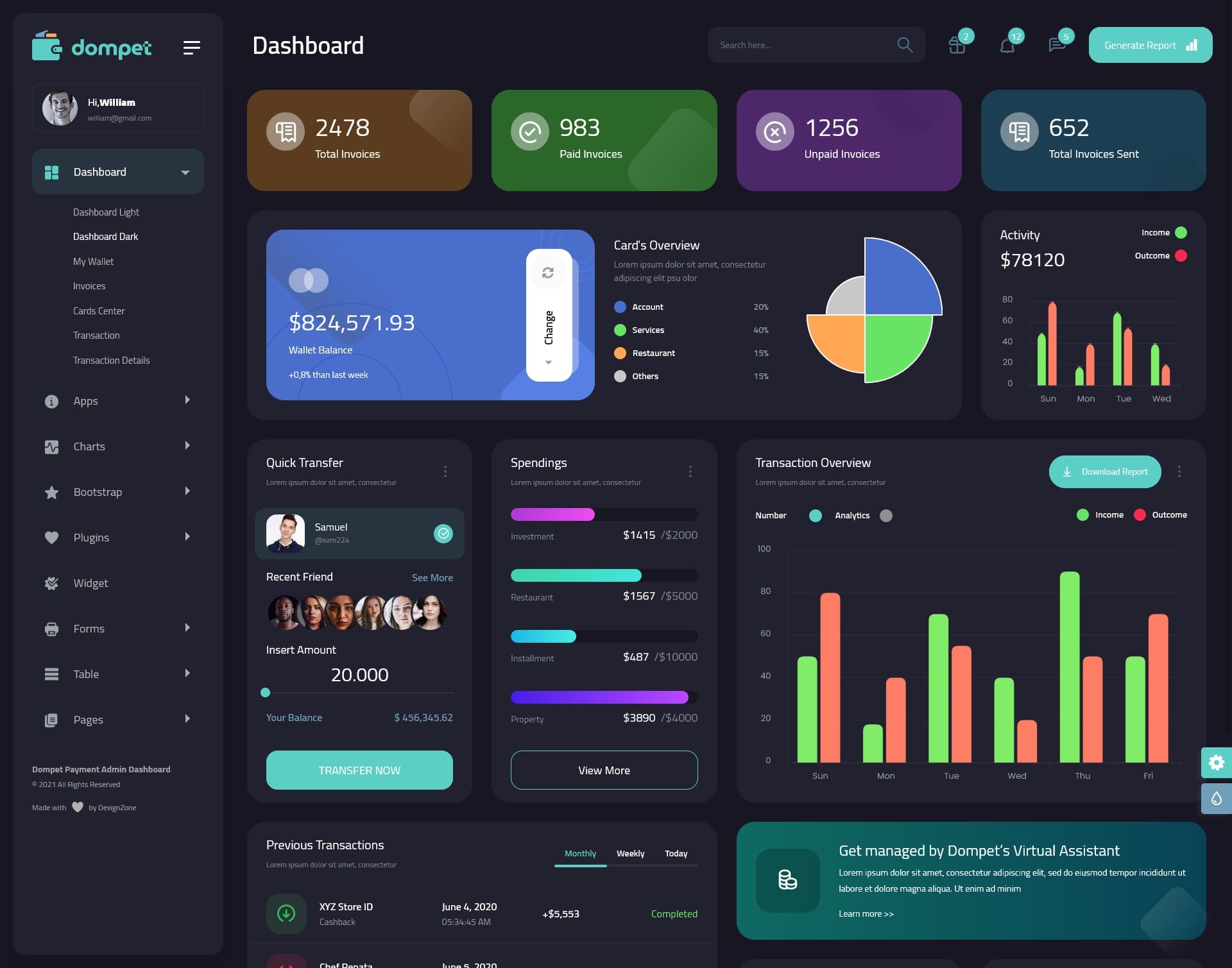Viewport: 1232px width, 968px height.
Task: Click the notifications bell icon
Action: pos(1006,45)
